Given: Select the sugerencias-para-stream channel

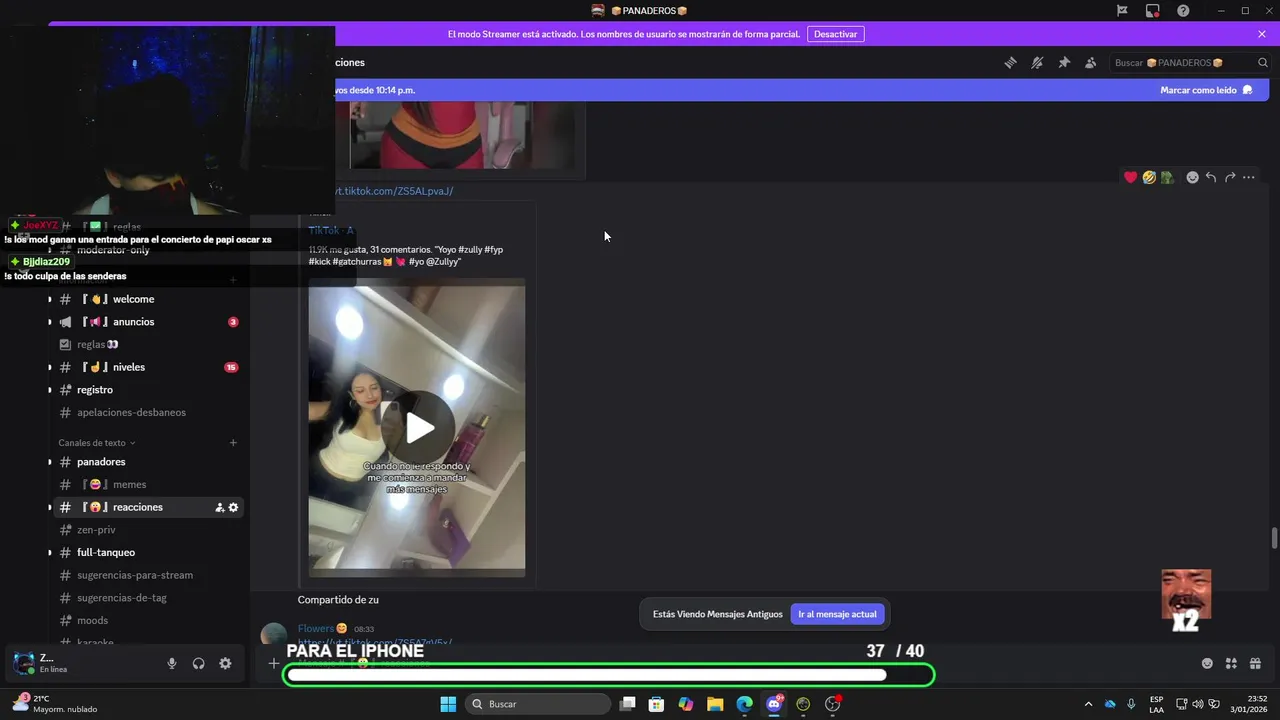Looking at the screenshot, I should 147,575.
